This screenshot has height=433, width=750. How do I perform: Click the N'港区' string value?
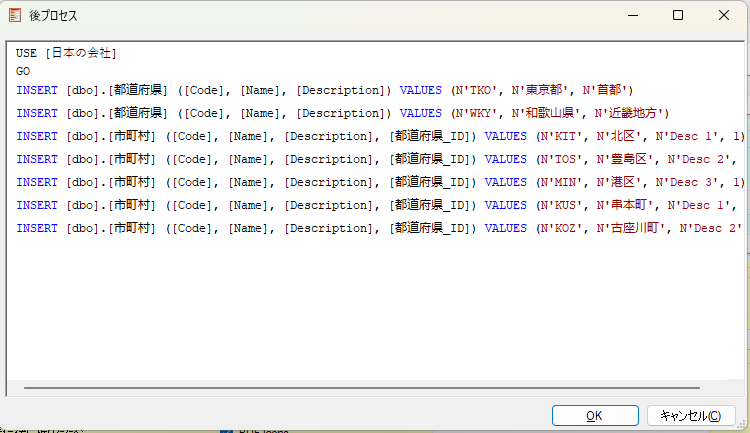point(619,182)
